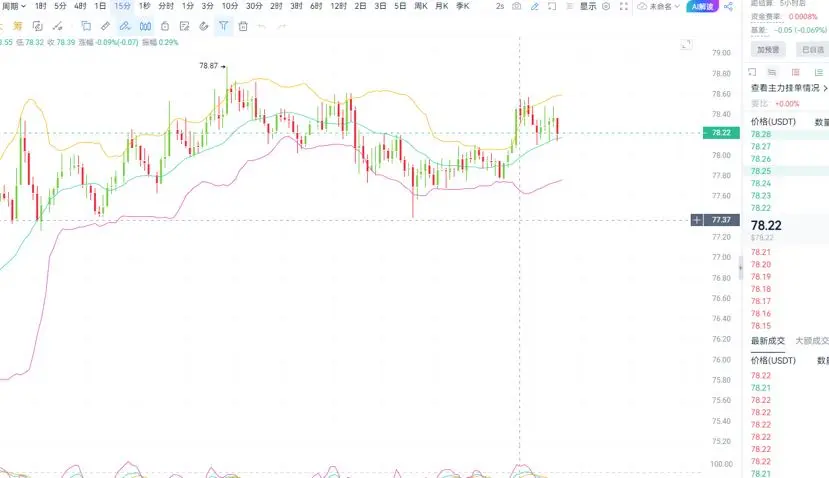Viewport: 829px width, 478px height.
Task: Click the undo arrow
Action: pos(261,26)
